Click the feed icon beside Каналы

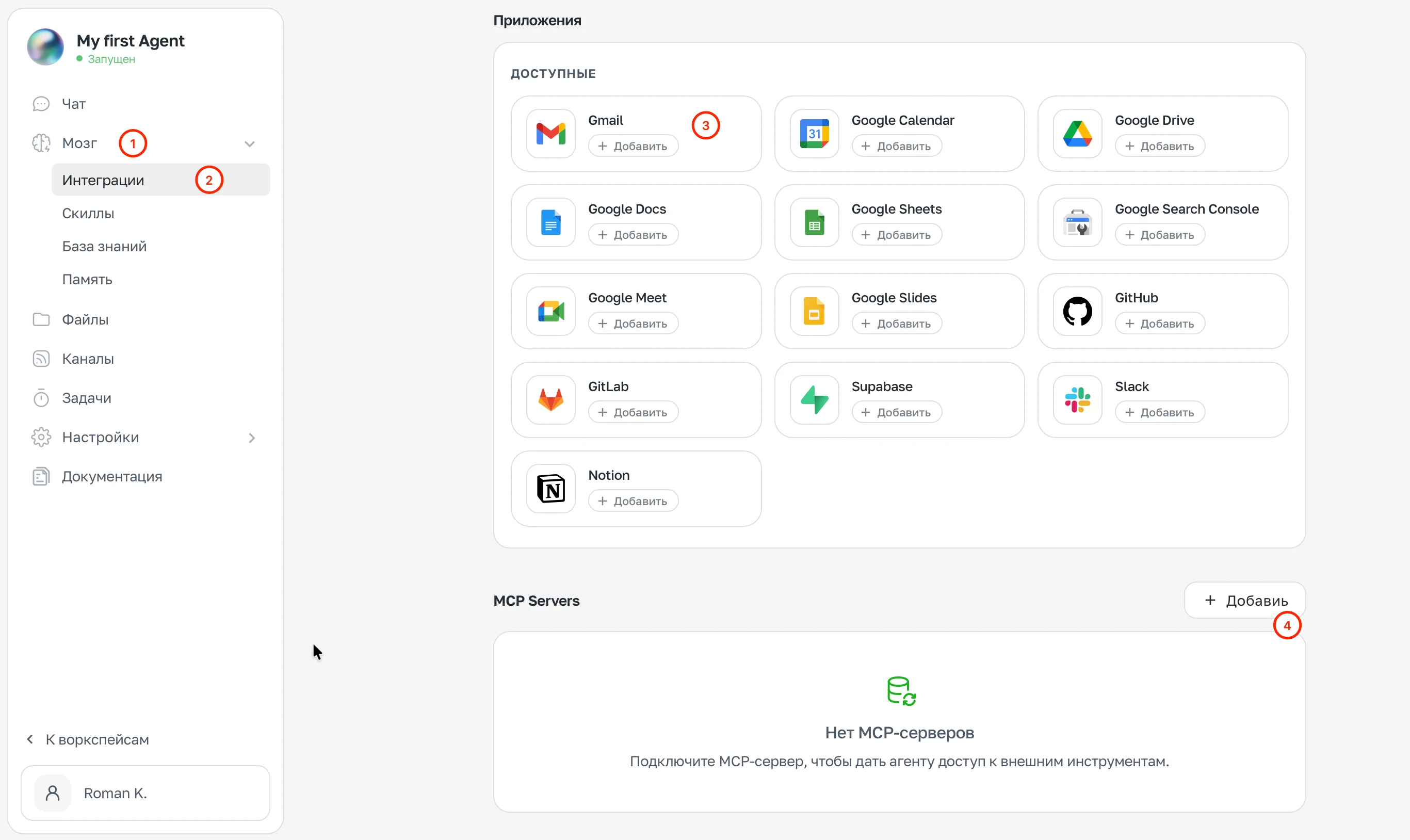coord(41,359)
